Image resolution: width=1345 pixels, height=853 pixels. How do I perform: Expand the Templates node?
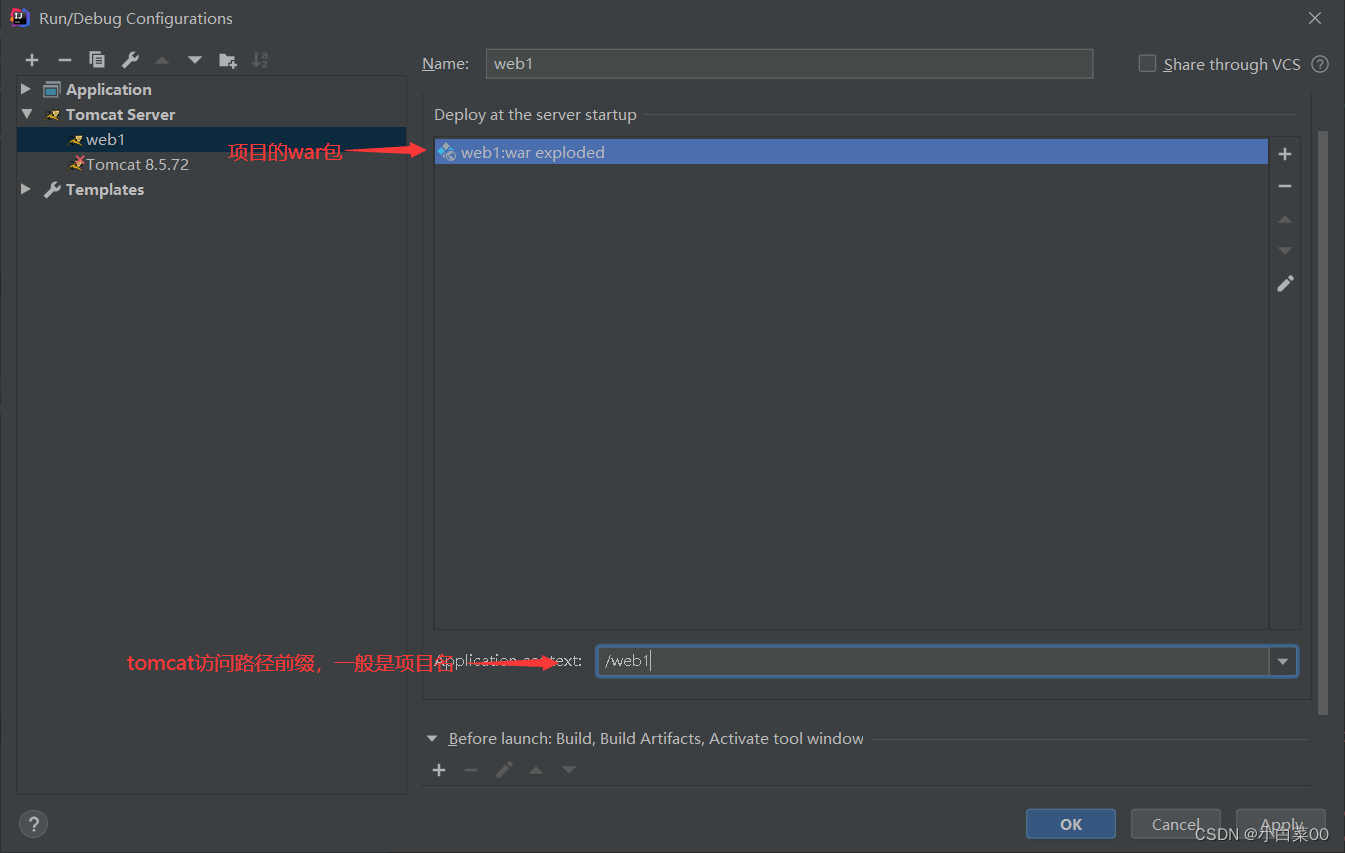click(25, 189)
